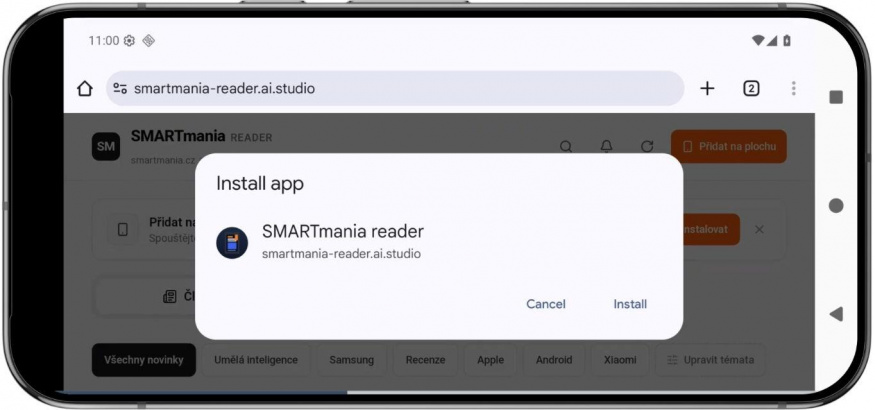Click the SMARTmania reader name in the dialog
The image size is (875, 410).
coord(343,231)
